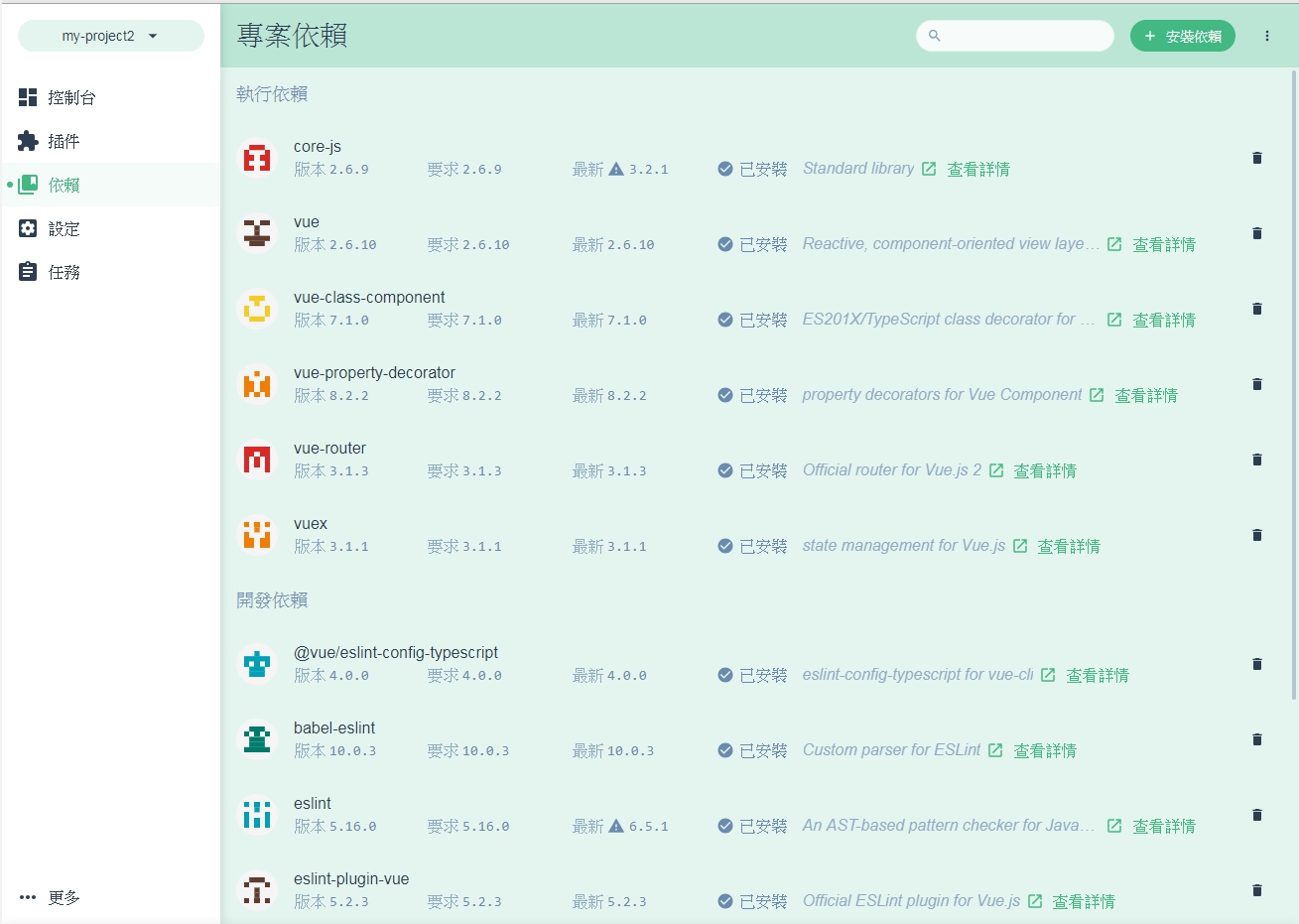The height and width of the screenshot is (924, 1299).
Task: Open vue-class-component external link icon
Action: [x=1114, y=320]
